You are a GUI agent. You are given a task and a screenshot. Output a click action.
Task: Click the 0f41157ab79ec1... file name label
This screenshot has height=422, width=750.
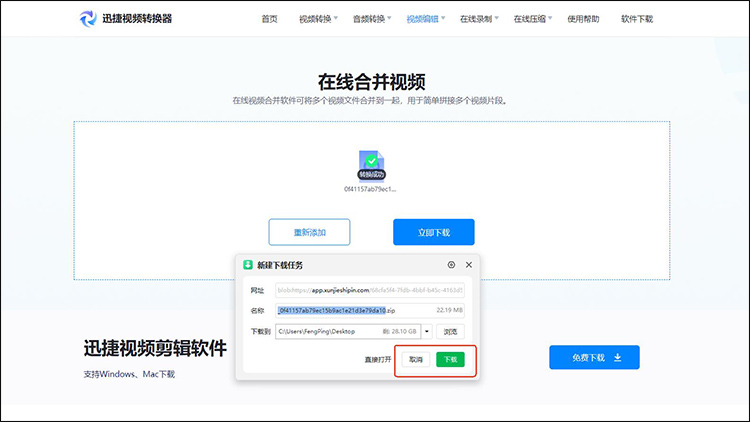[x=370, y=189]
